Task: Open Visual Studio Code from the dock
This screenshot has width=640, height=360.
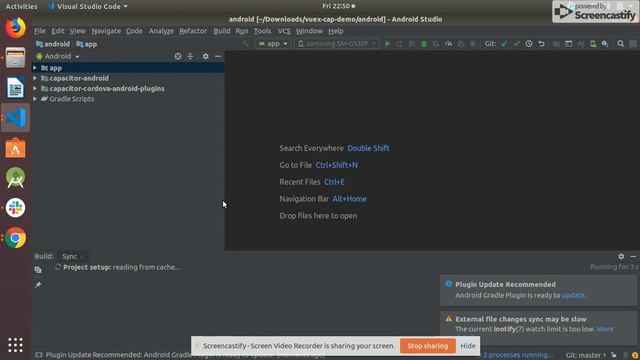Action: point(16,118)
